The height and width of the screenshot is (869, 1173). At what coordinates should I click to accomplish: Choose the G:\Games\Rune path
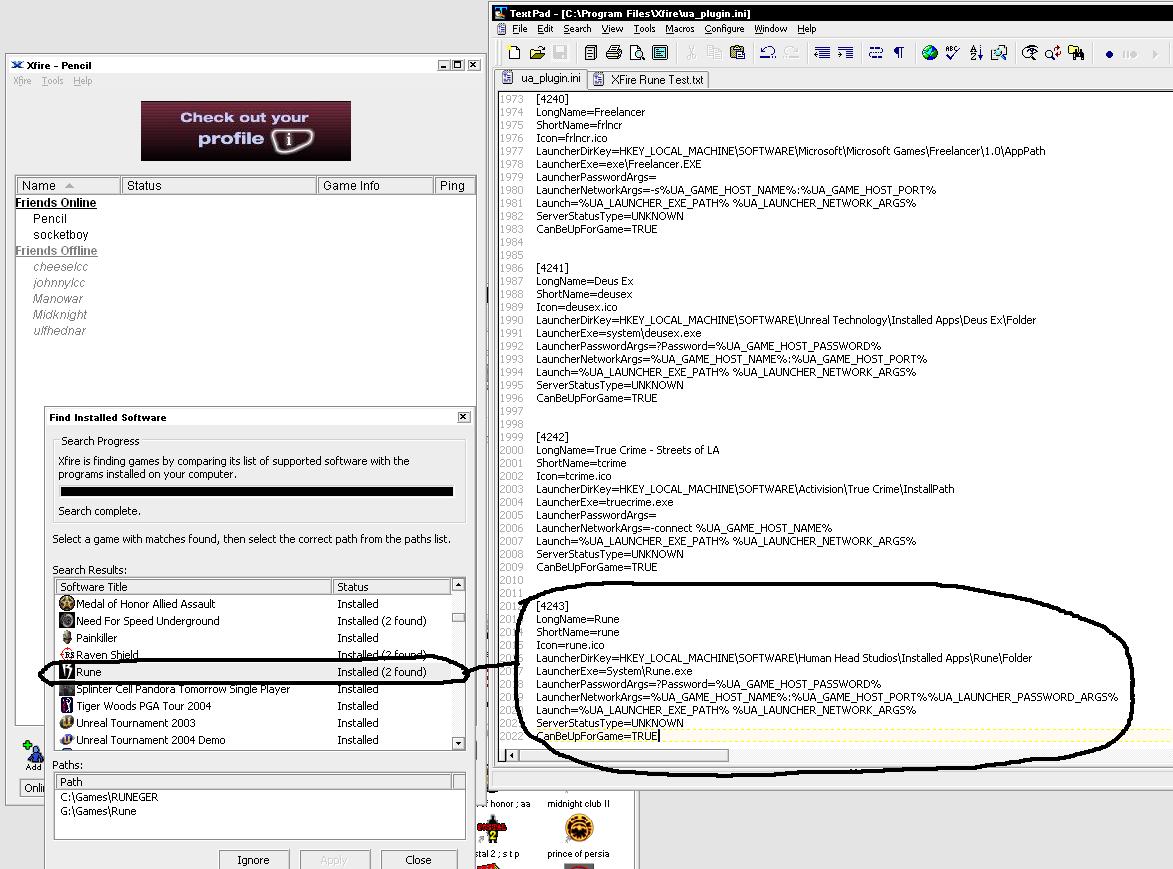[x=98, y=811]
